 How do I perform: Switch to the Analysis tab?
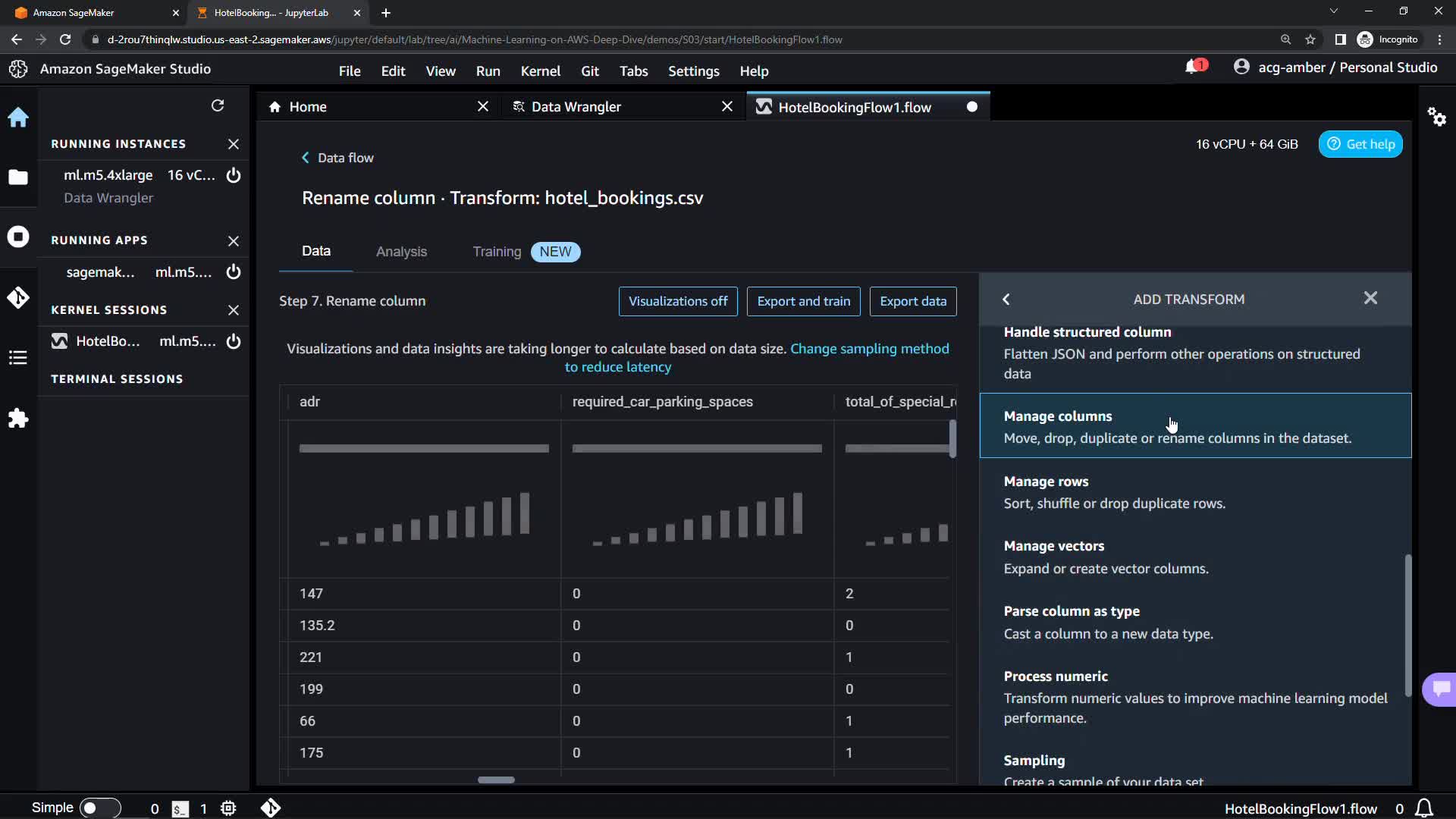pos(401,252)
